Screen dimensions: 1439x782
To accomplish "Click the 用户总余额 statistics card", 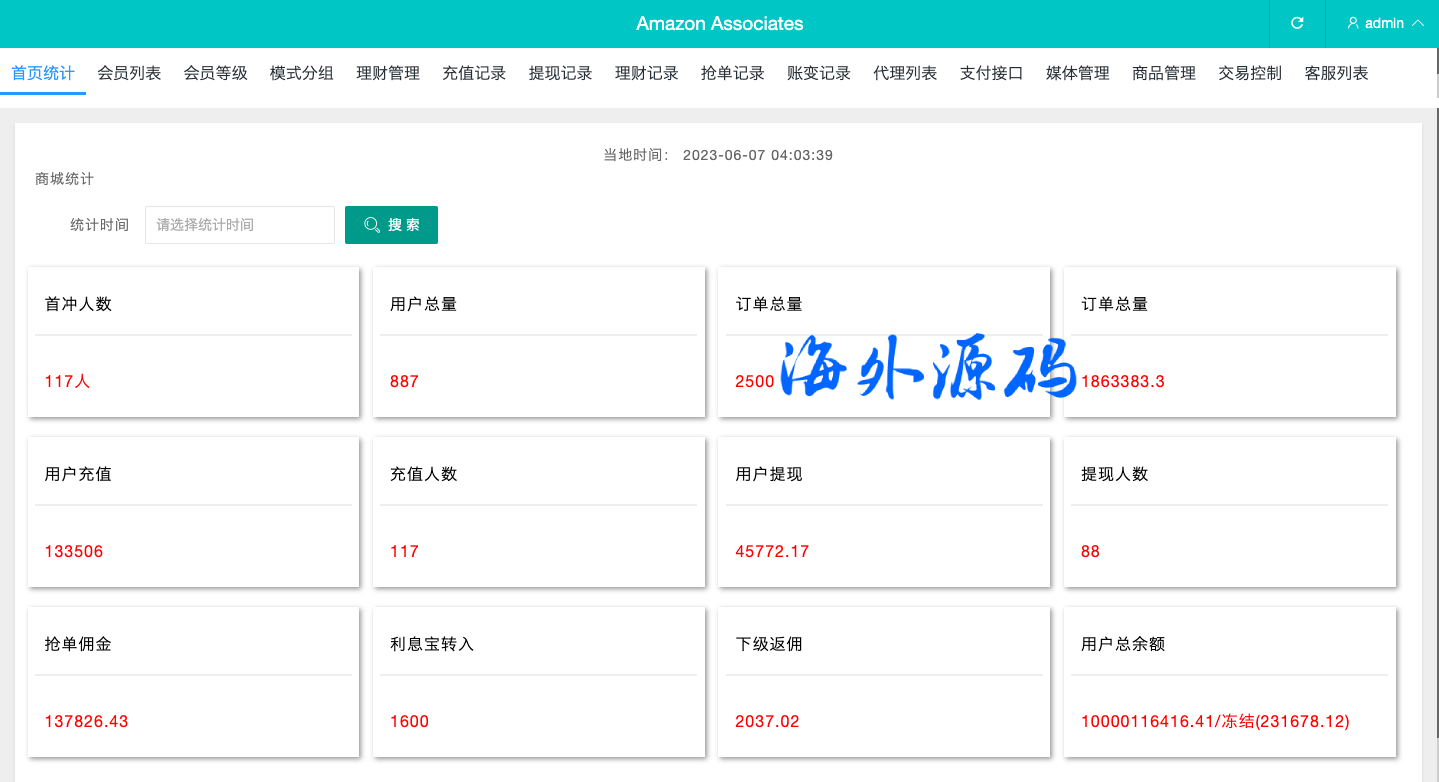I will (1229, 682).
